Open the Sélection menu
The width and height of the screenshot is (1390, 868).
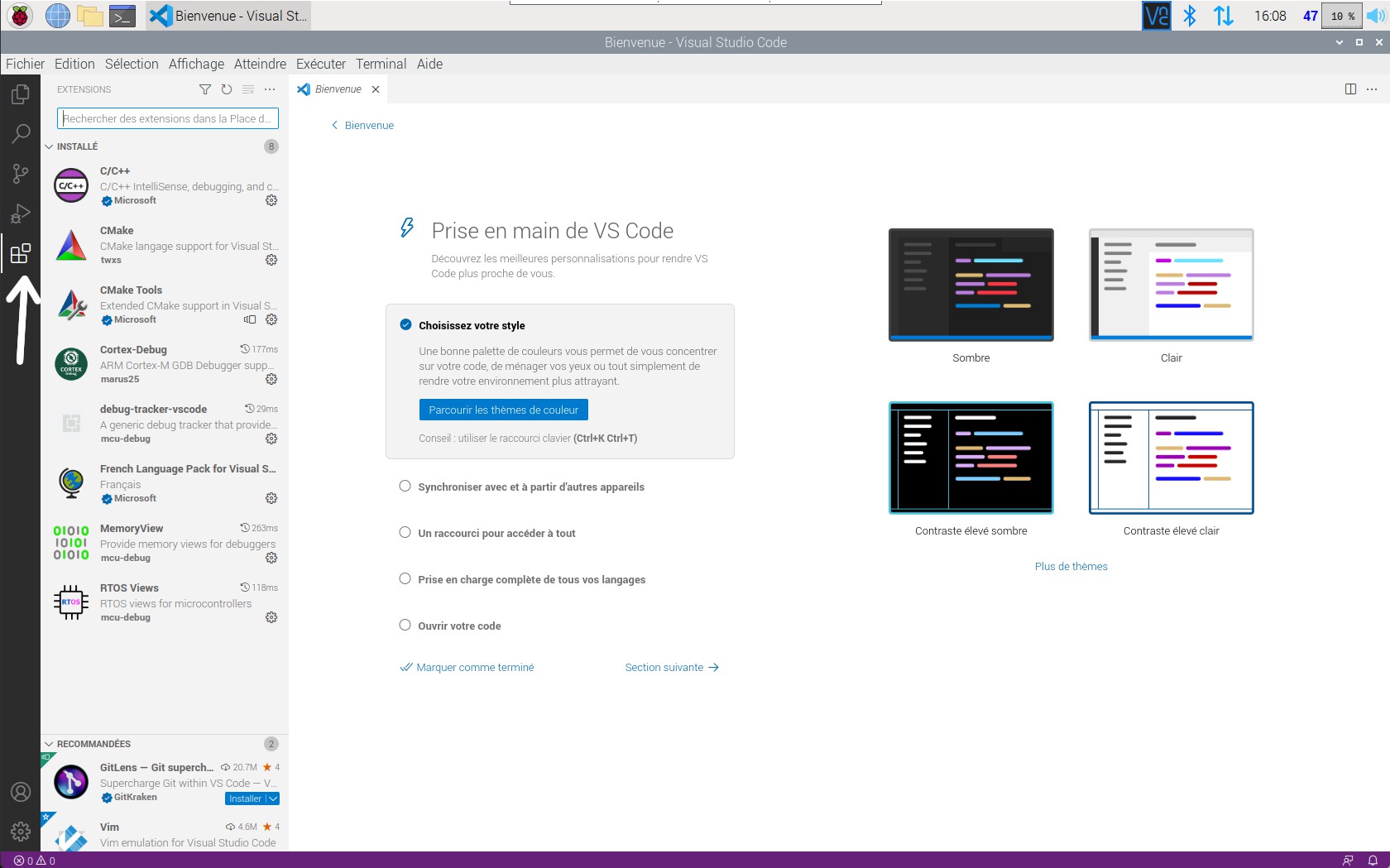(x=132, y=64)
